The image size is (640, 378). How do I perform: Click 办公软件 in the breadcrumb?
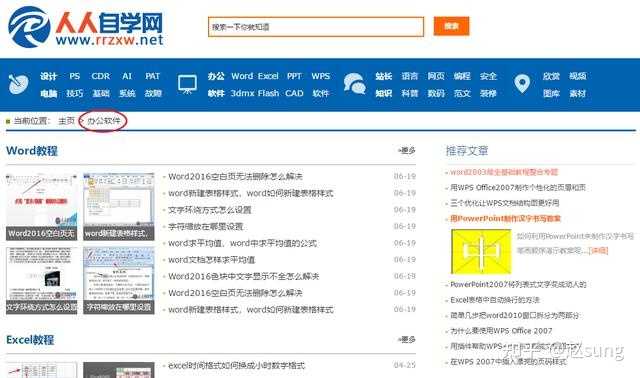click(x=104, y=121)
